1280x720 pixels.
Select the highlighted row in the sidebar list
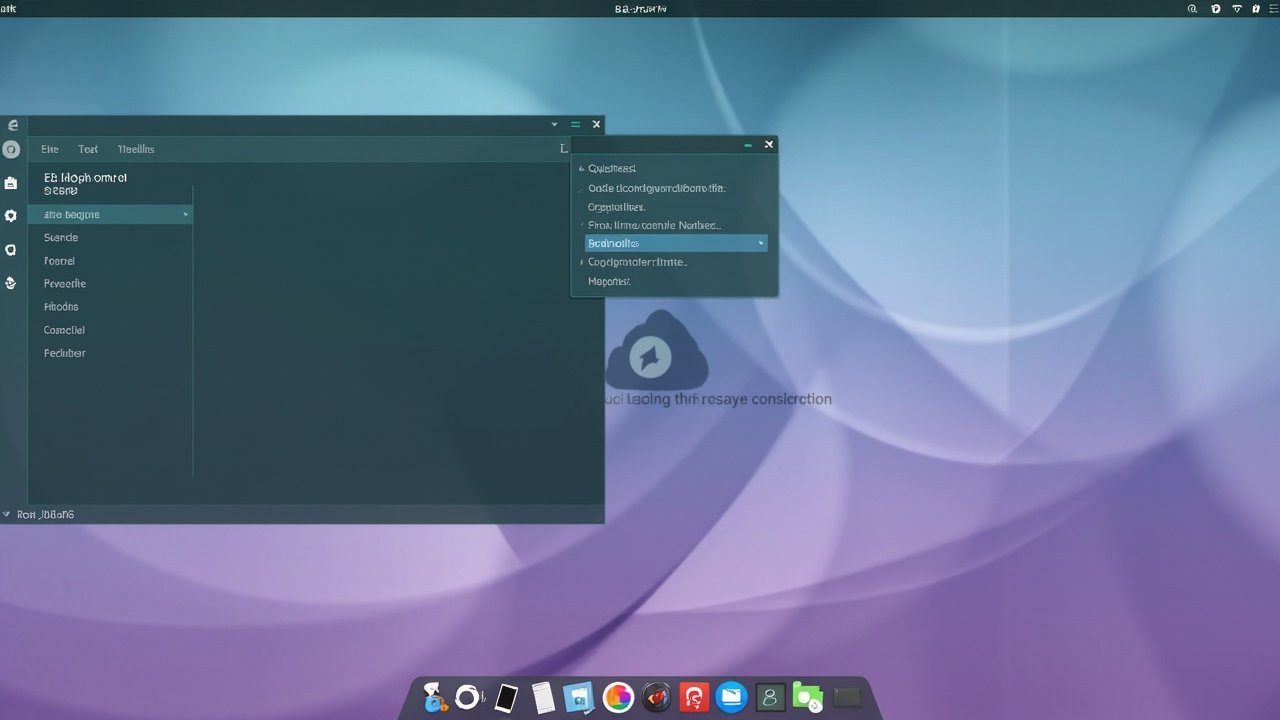point(110,215)
